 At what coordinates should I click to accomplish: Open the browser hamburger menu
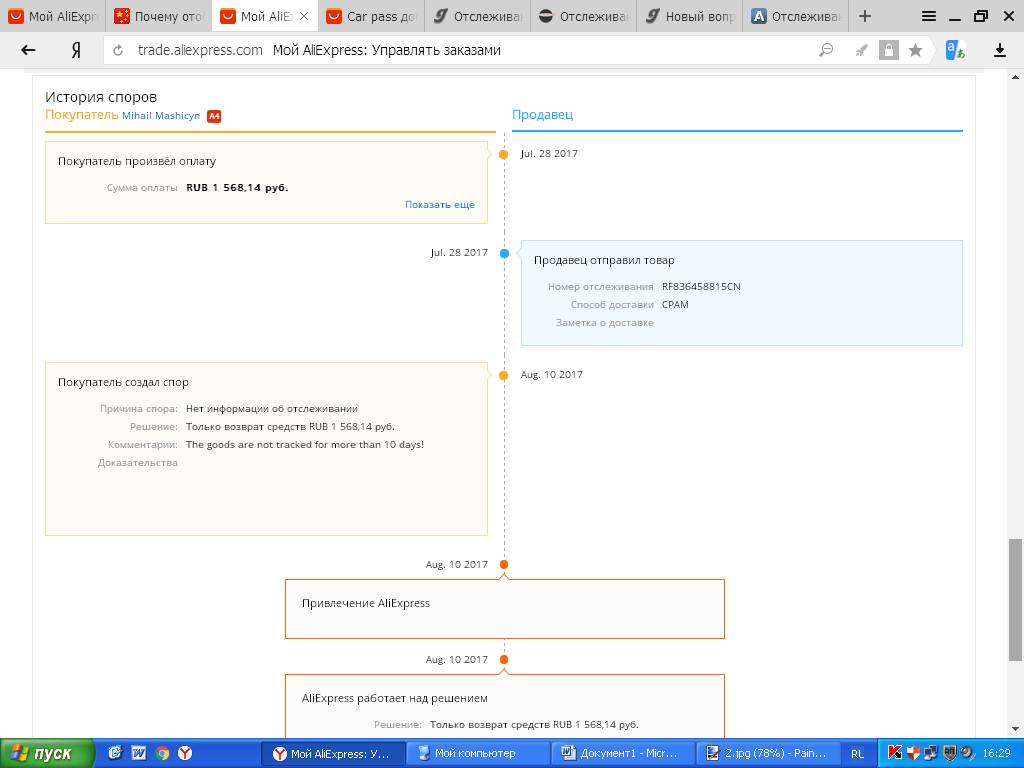[x=929, y=16]
